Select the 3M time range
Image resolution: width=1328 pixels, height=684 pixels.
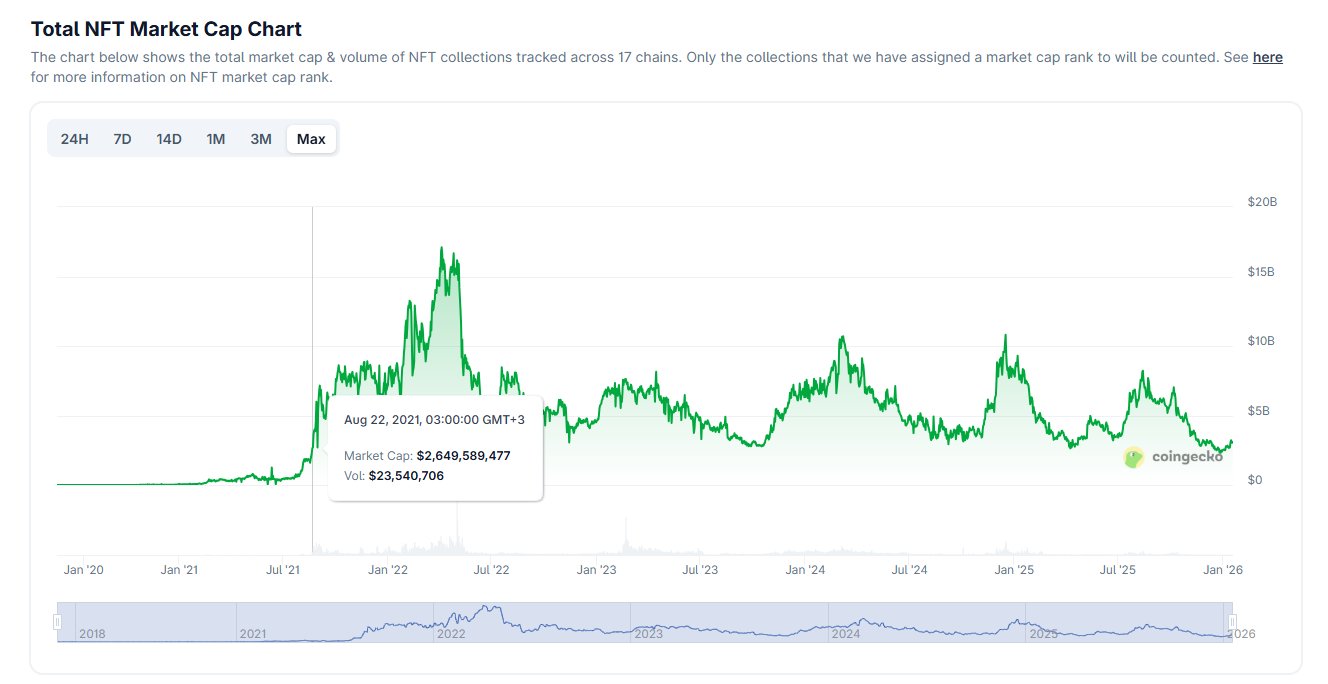click(x=261, y=139)
